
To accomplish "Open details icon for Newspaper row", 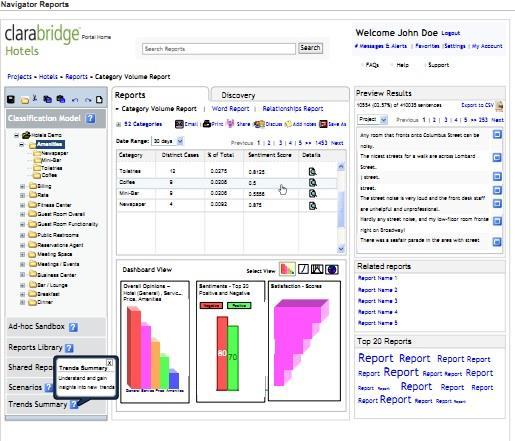I will pos(312,206).
